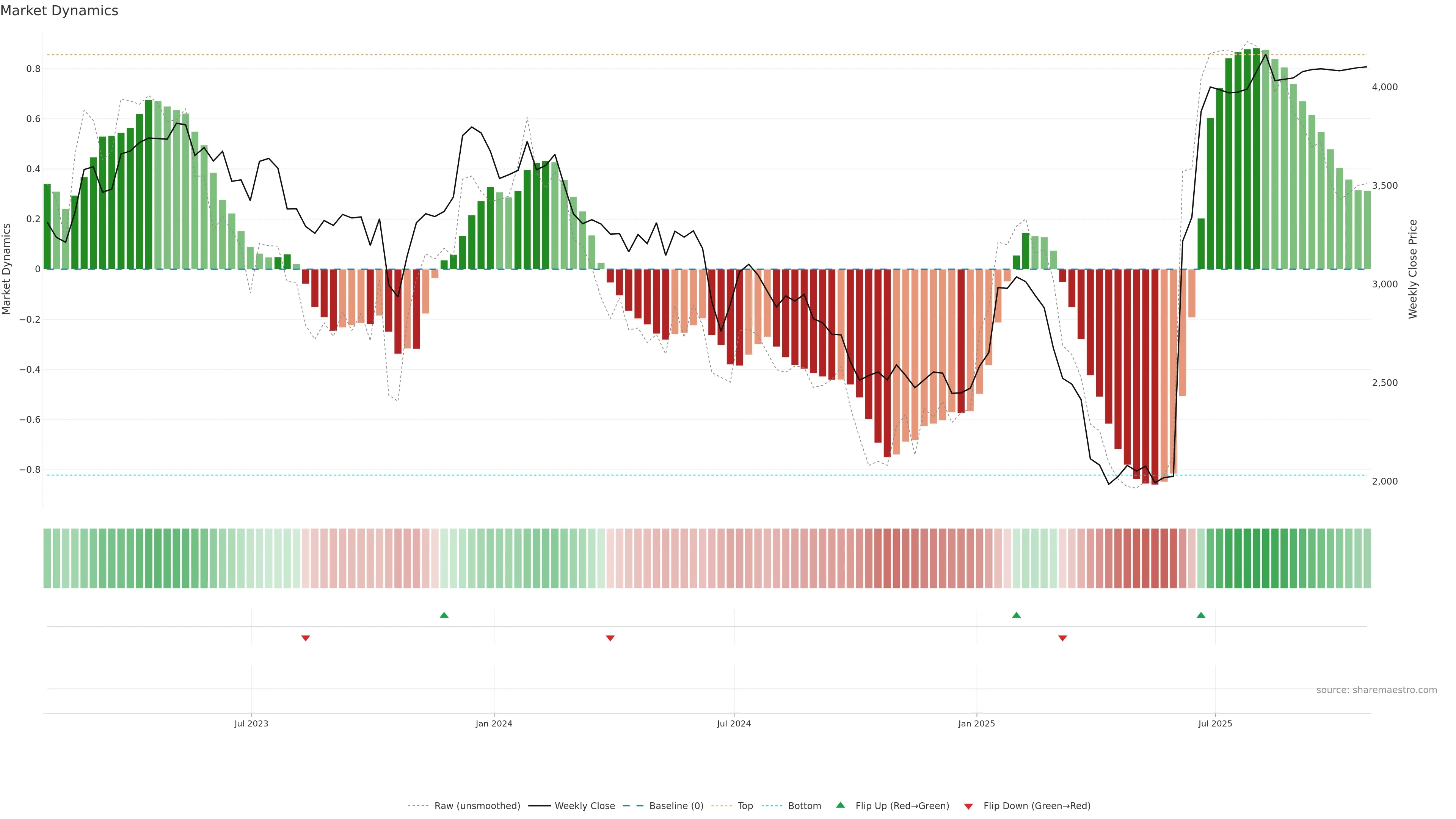This screenshot has width=1456, height=819.
Task: Toggle the Weekly Close legend entry
Action: pyautogui.click(x=584, y=806)
